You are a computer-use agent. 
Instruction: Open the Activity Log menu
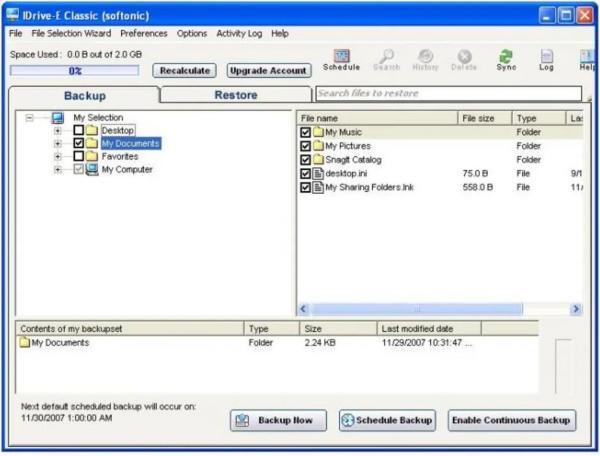[239, 33]
